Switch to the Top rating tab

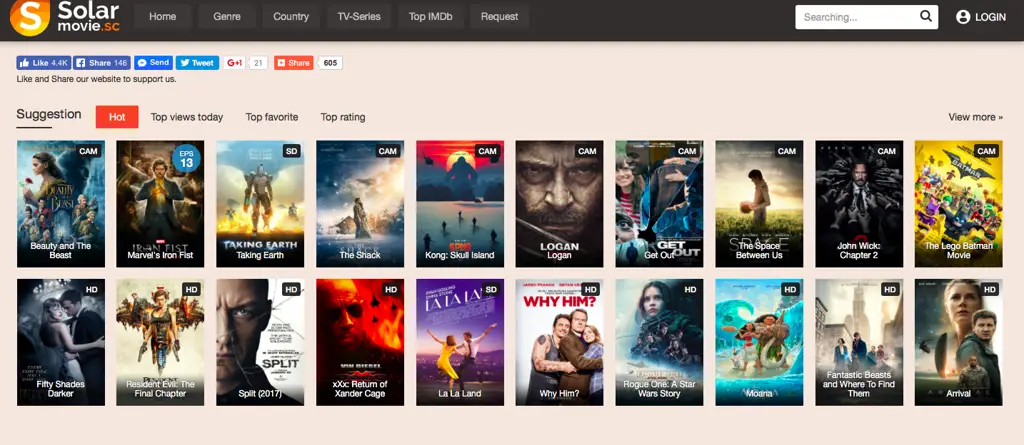(343, 117)
